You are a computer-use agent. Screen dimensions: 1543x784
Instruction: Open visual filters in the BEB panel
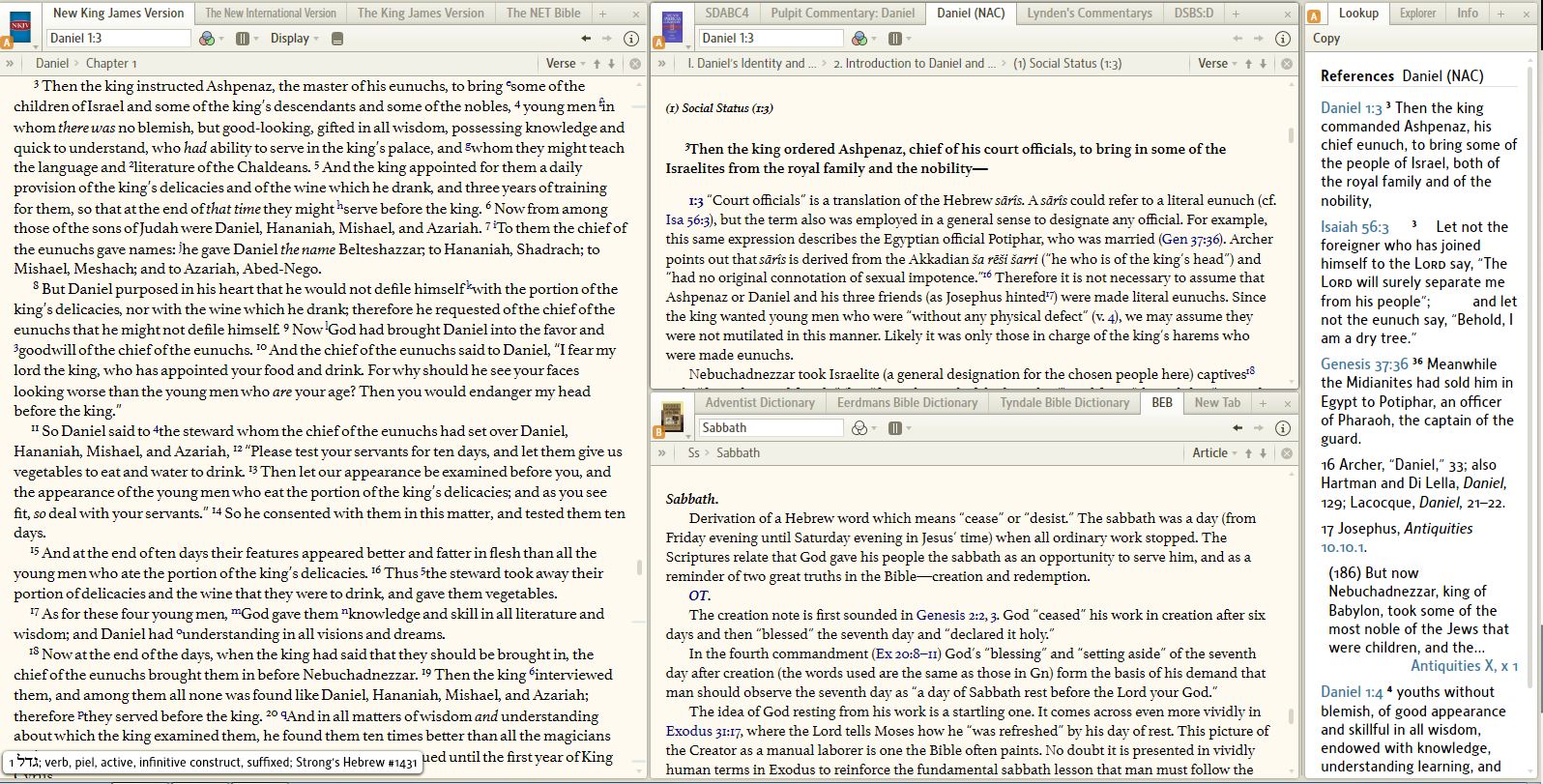click(x=859, y=428)
